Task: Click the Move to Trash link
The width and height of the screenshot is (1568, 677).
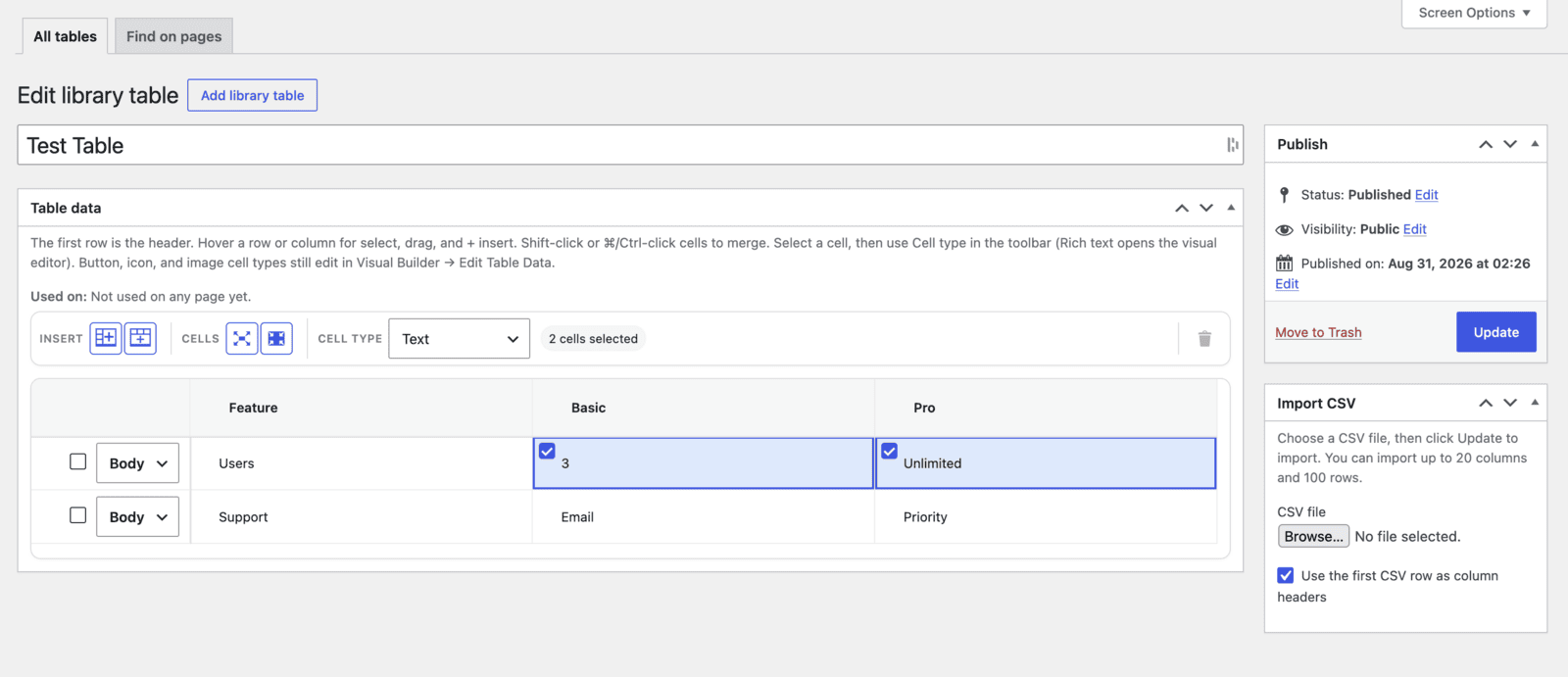Action: 1318,332
